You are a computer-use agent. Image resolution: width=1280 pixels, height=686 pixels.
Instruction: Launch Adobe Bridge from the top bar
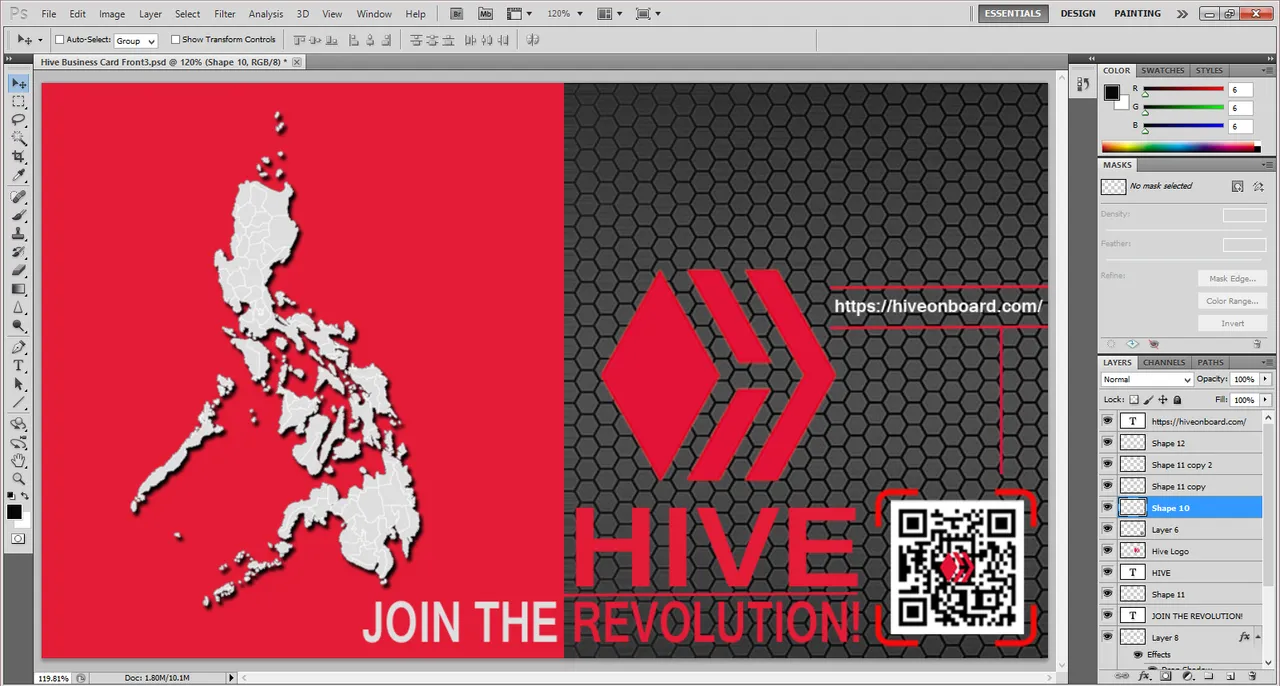tap(456, 14)
